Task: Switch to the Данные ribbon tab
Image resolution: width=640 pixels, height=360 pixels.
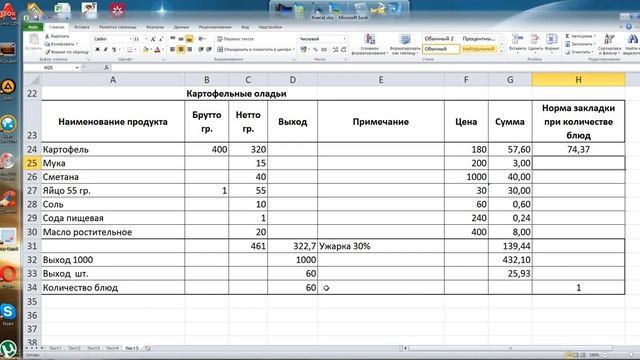Action: [181, 27]
